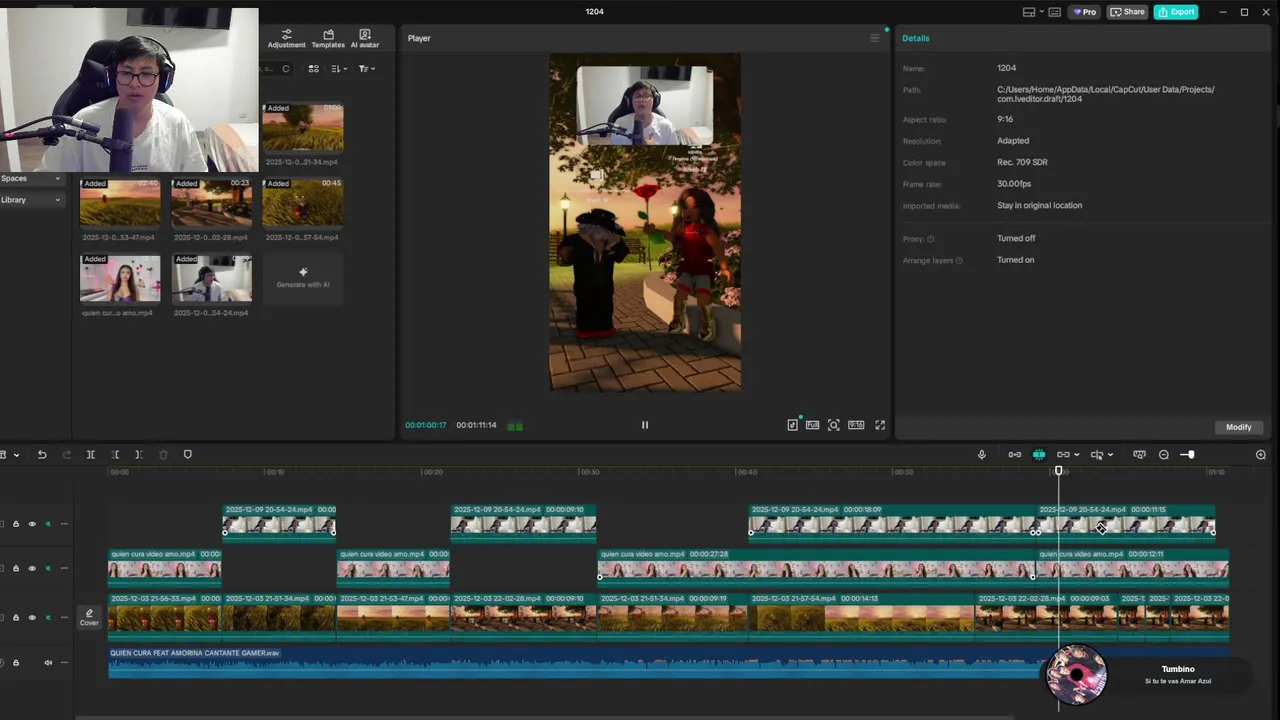1280x720 pixels.
Task: Delete left of playhead with trim-left tool
Action: [115, 455]
